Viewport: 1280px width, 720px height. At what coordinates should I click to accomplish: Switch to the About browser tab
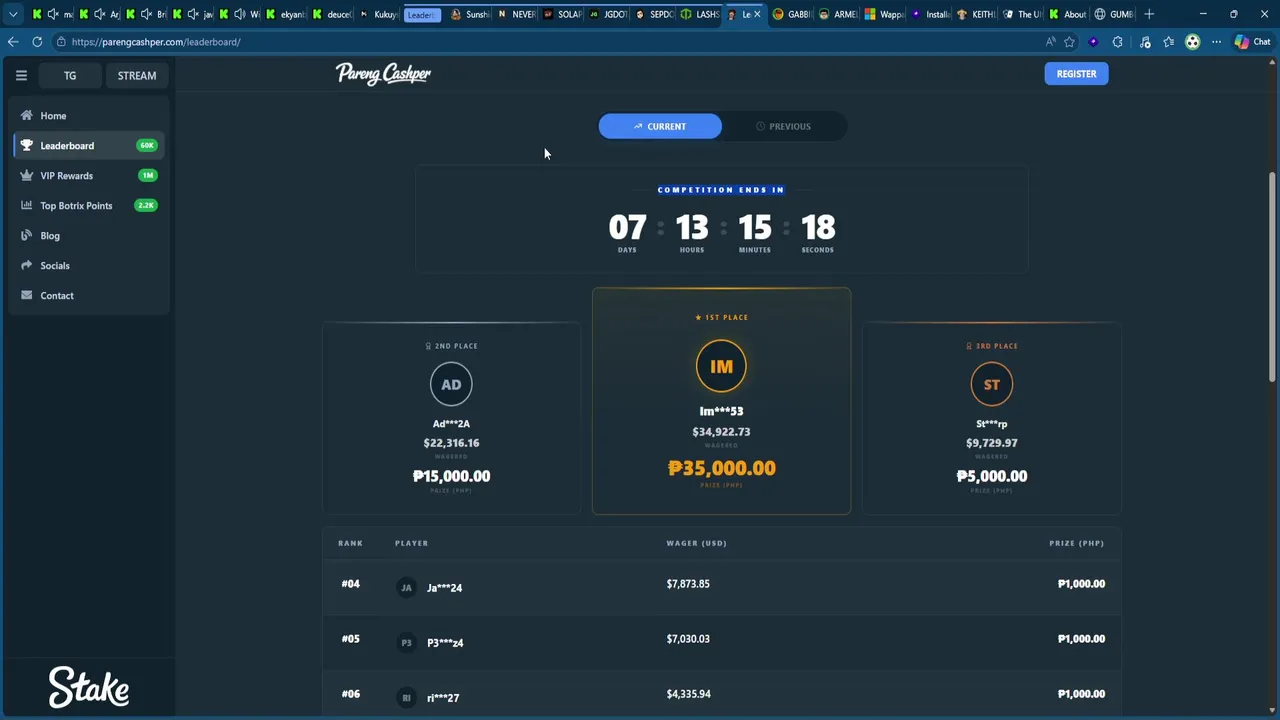click(1067, 14)
